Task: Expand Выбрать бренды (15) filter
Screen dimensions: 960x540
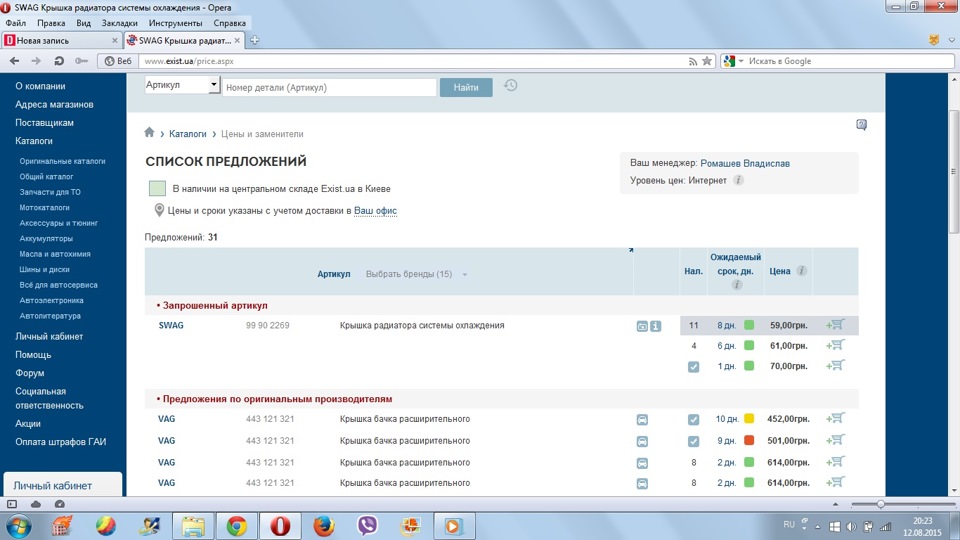Action: [416, 274]
